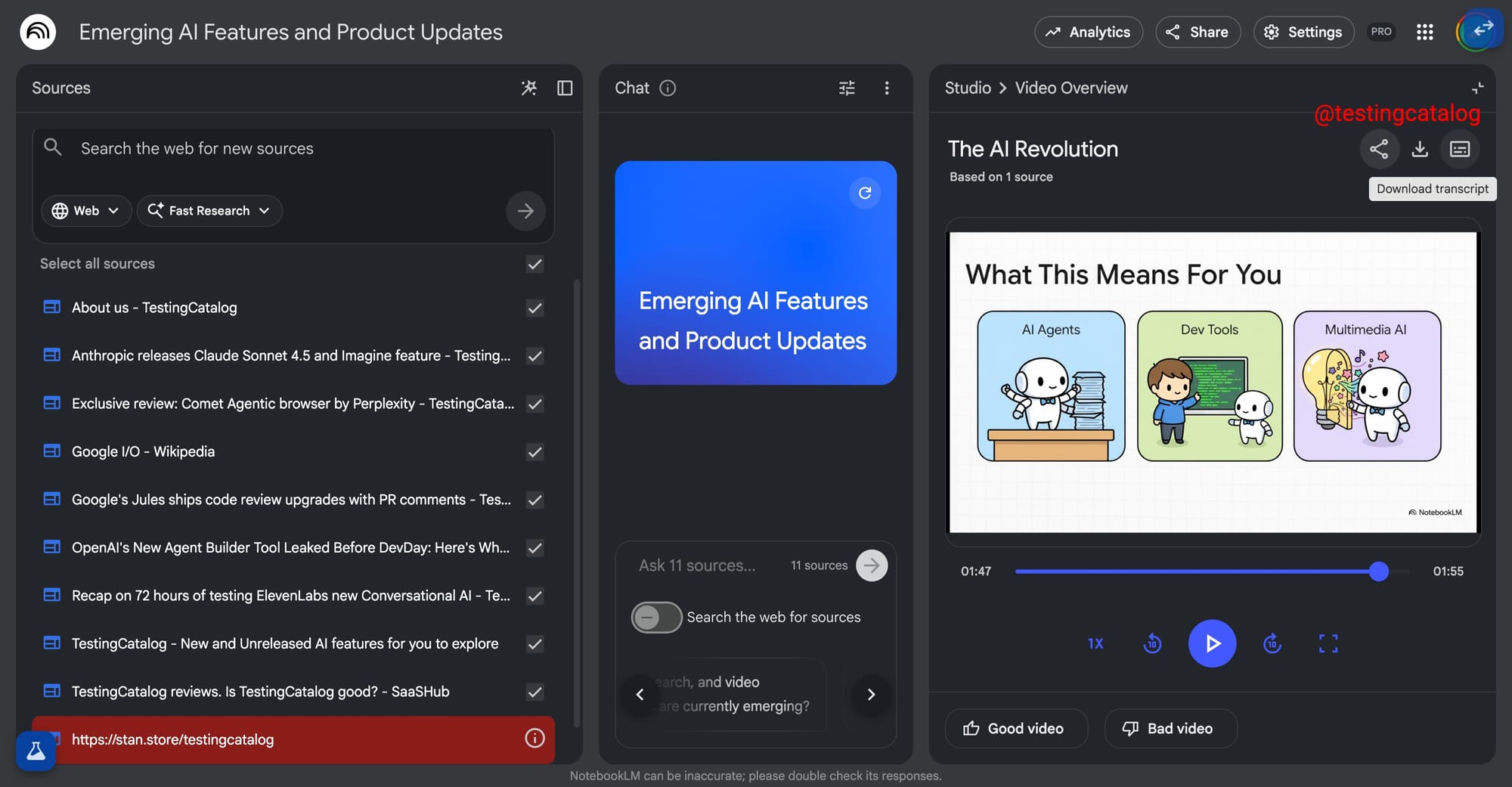Screen dimensions: 1512x787
Task: Go back to Studio breadcrumb
Action: [x=967, y=88]
